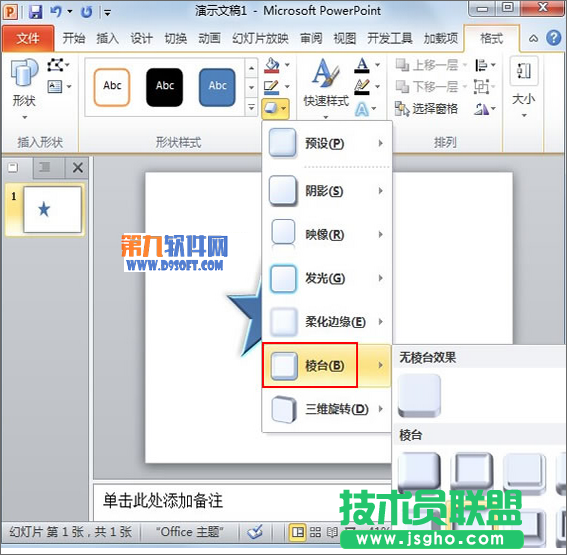
Task: Click the 上移一层 bring forward button
Action: point(431,65)
